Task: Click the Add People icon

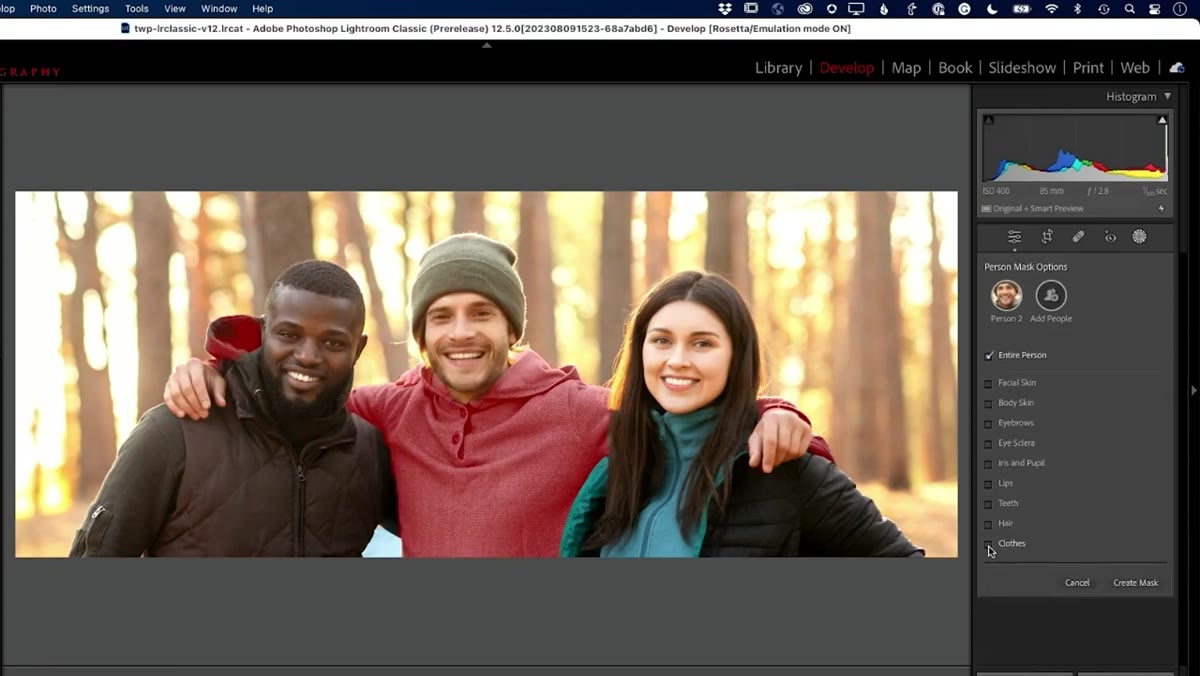Action: click(x=1051, y=295)
